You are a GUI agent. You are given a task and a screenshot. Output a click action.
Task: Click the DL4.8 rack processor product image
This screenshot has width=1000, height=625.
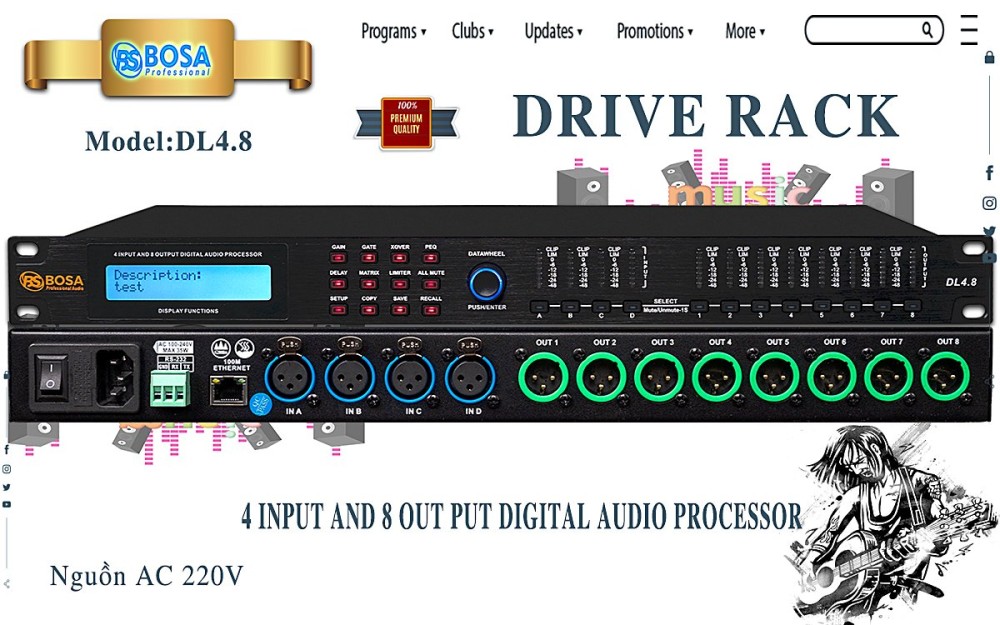point(499,312)
